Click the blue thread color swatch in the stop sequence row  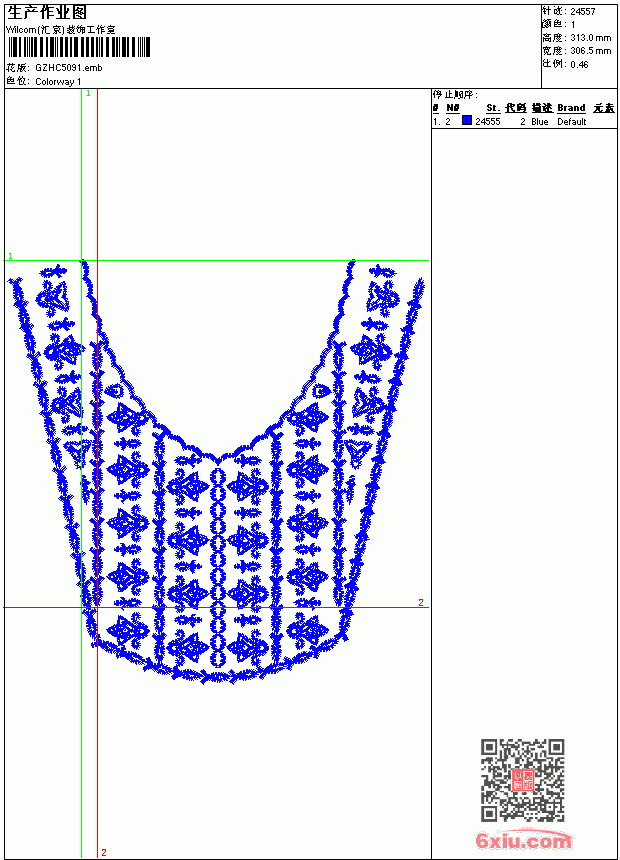pyautogui.click(x=467, y=120)
